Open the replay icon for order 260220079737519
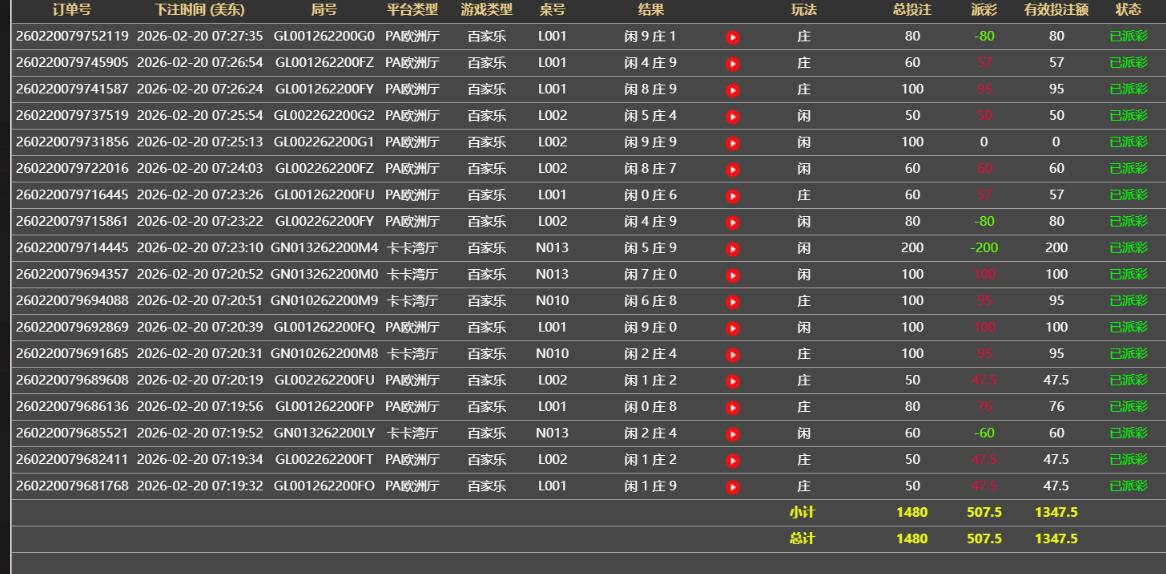Screen dimensions: 1166x574 click(x=732, y=116)
